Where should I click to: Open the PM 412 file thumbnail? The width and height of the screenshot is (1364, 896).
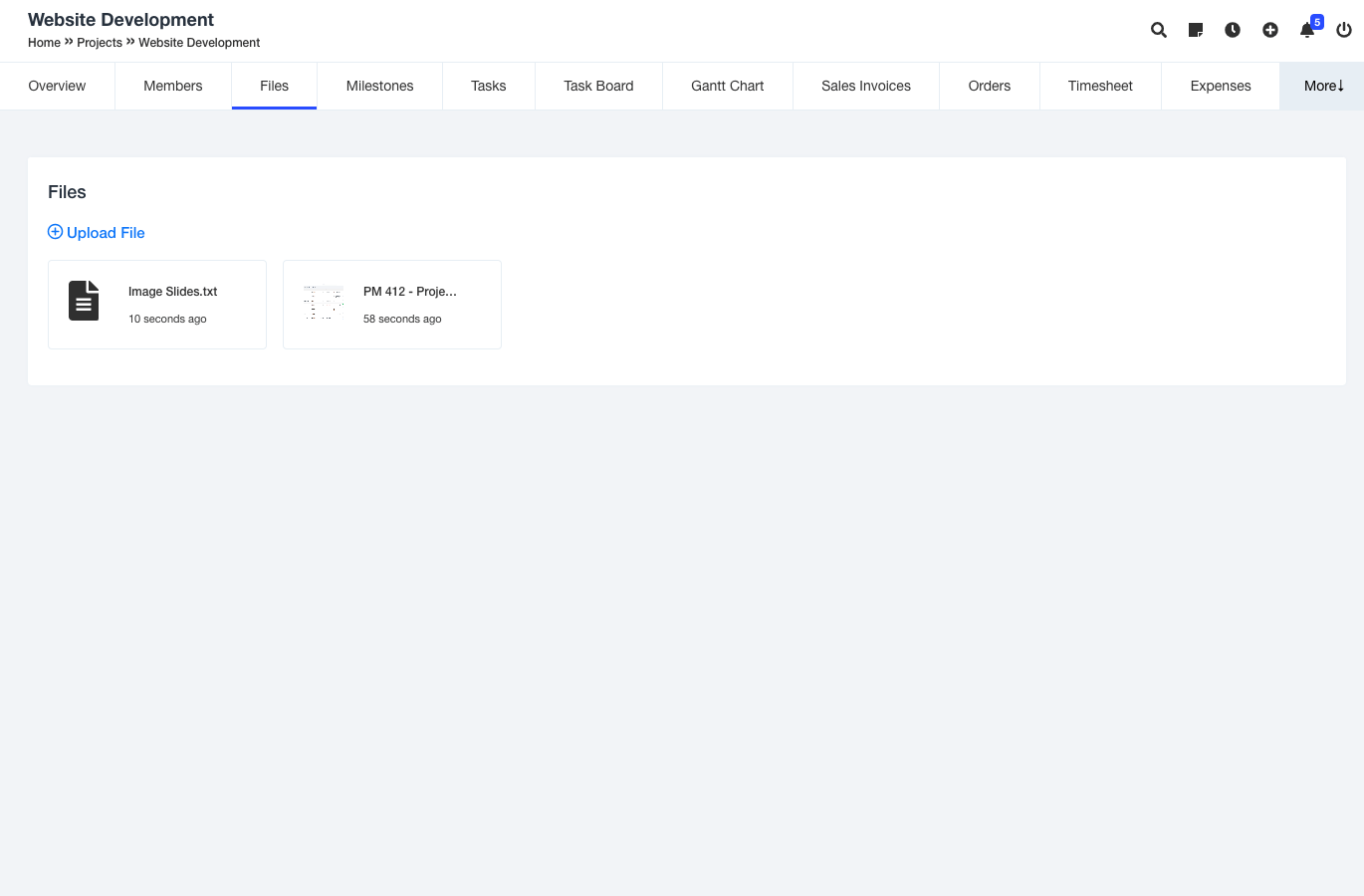323,303
